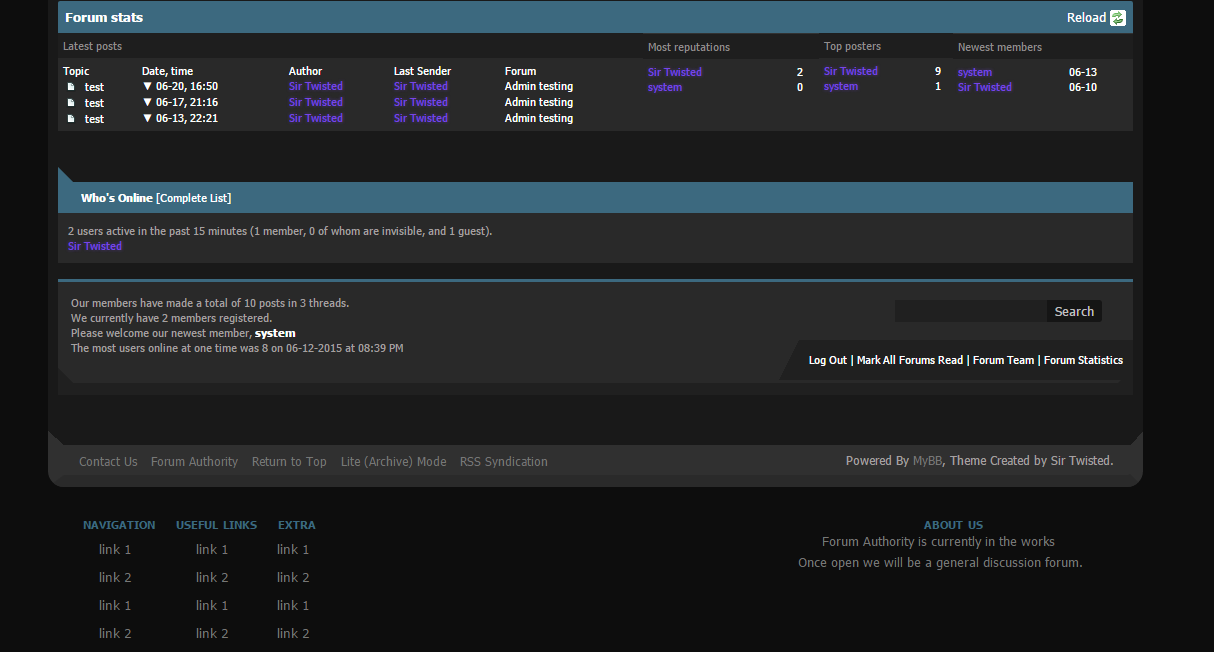Click the Reload link in Forum stats header
The image size is (1214, 652).
1086,18
